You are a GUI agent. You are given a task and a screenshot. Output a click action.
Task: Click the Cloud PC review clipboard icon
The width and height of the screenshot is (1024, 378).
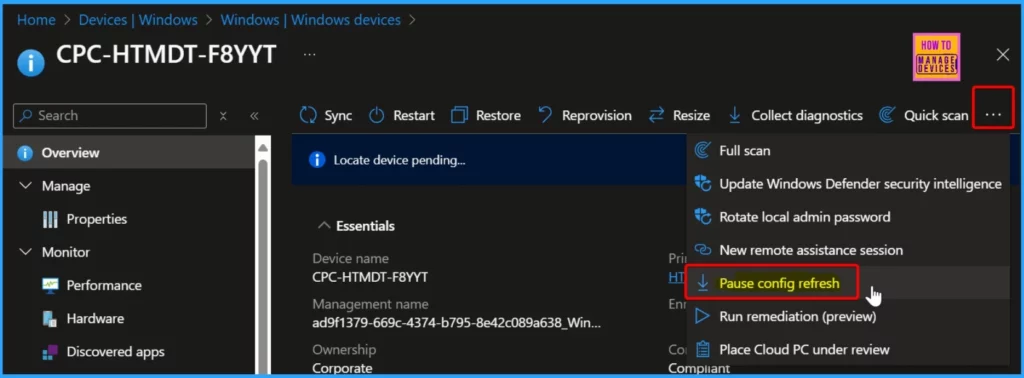[703, 349]
